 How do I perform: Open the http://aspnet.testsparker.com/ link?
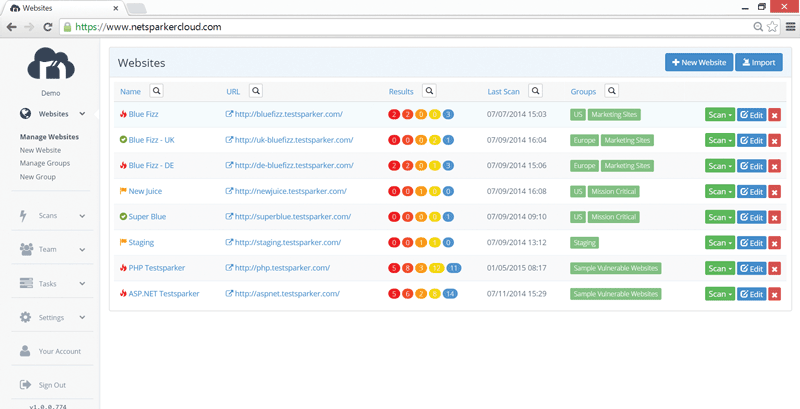coord(287,294)
